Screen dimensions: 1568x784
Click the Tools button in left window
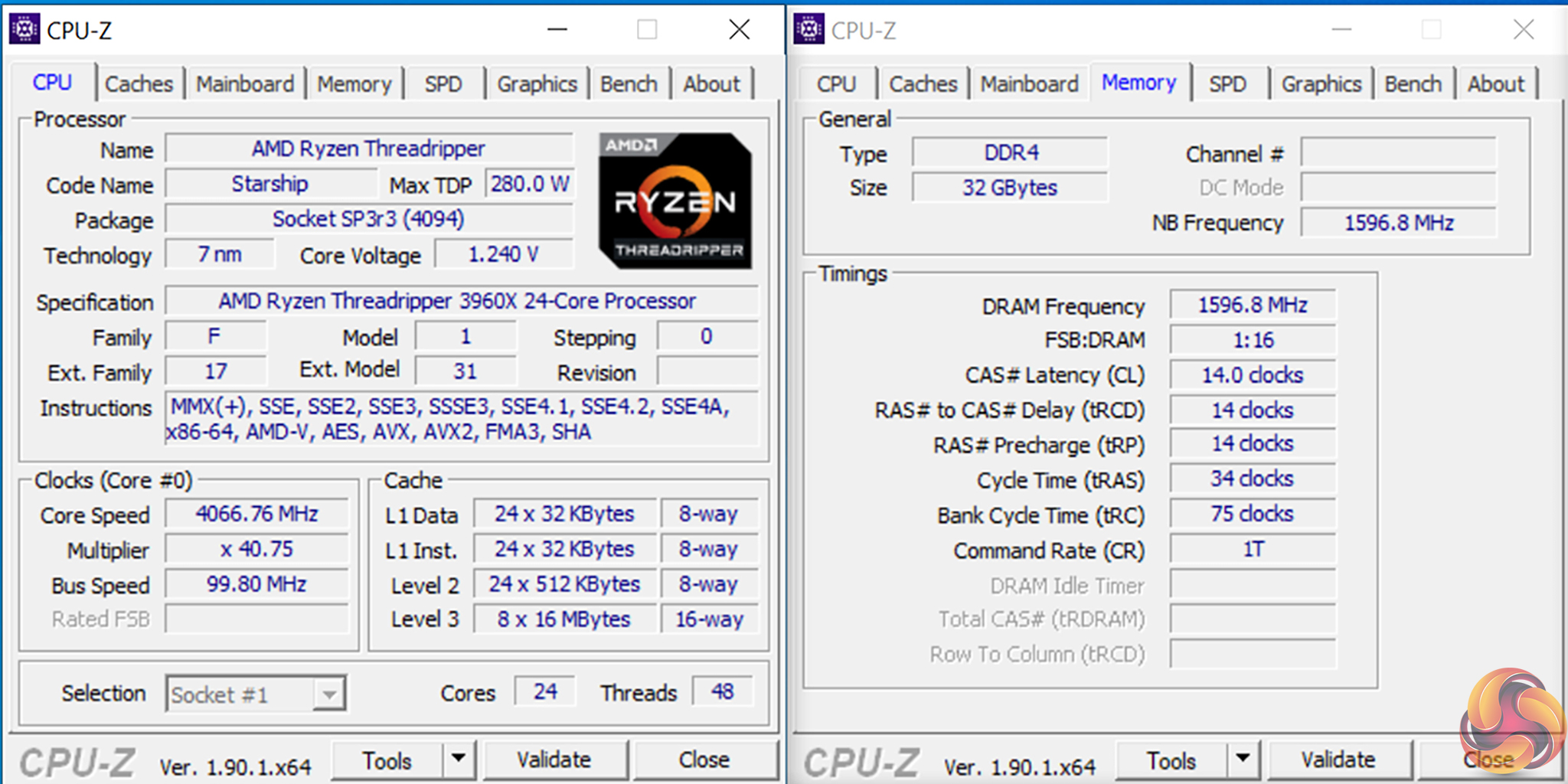click(x=387, y=760)
